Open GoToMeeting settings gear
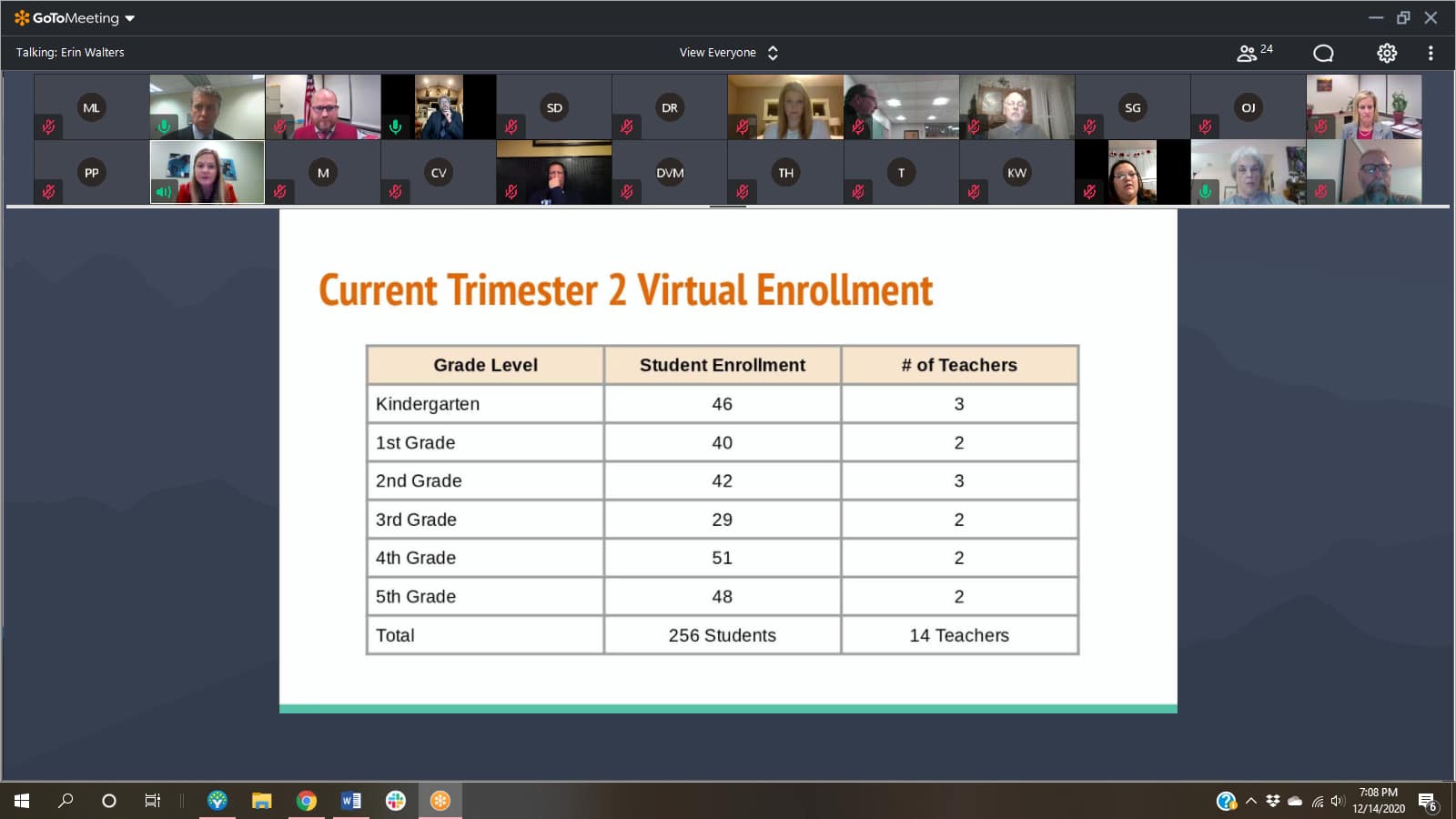The width and height of the screenshot is (1456, 819). (x=1387, y=53)
